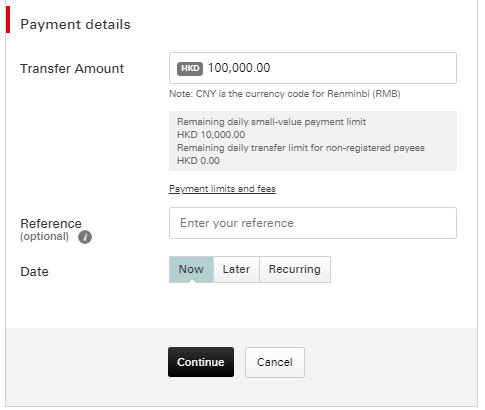
Task: Click the (optional) text under Reference
Action: pos(44,237)
